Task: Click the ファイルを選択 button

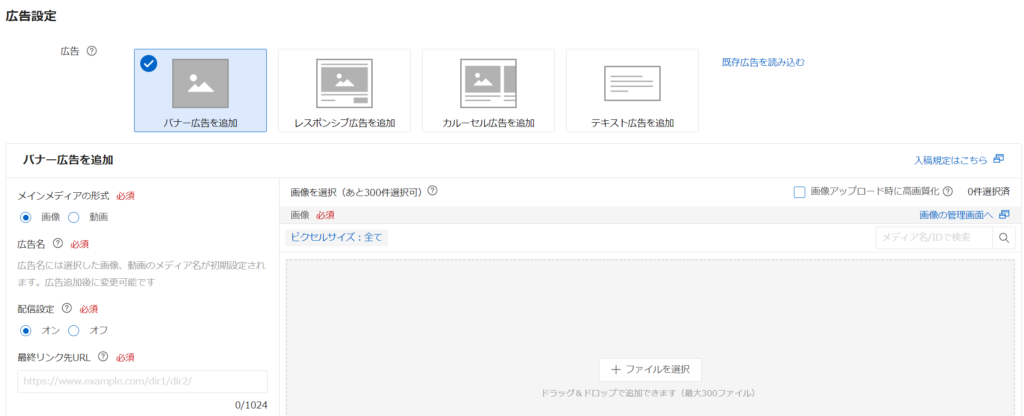Action: 650,370
